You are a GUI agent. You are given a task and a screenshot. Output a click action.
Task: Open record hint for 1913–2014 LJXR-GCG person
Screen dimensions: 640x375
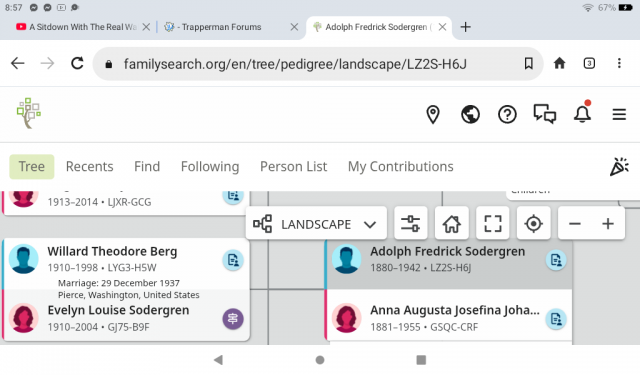coord(233,195)
